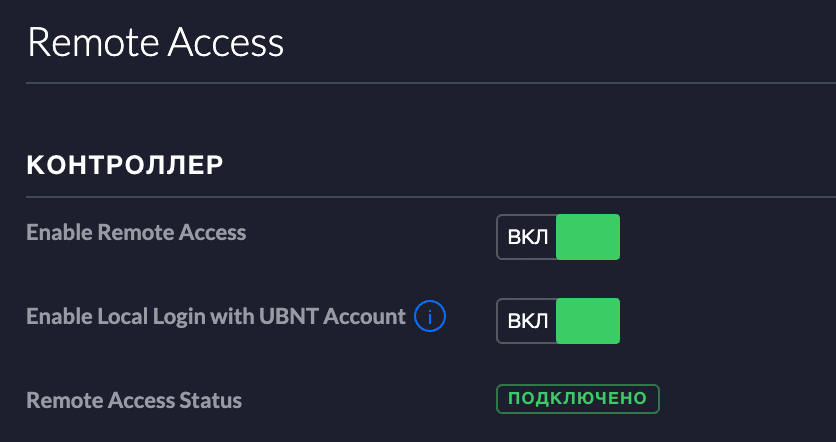836x442 pixels.
Task: Disable remote access using its ВКЛ switch
Action: pos(558,237)
